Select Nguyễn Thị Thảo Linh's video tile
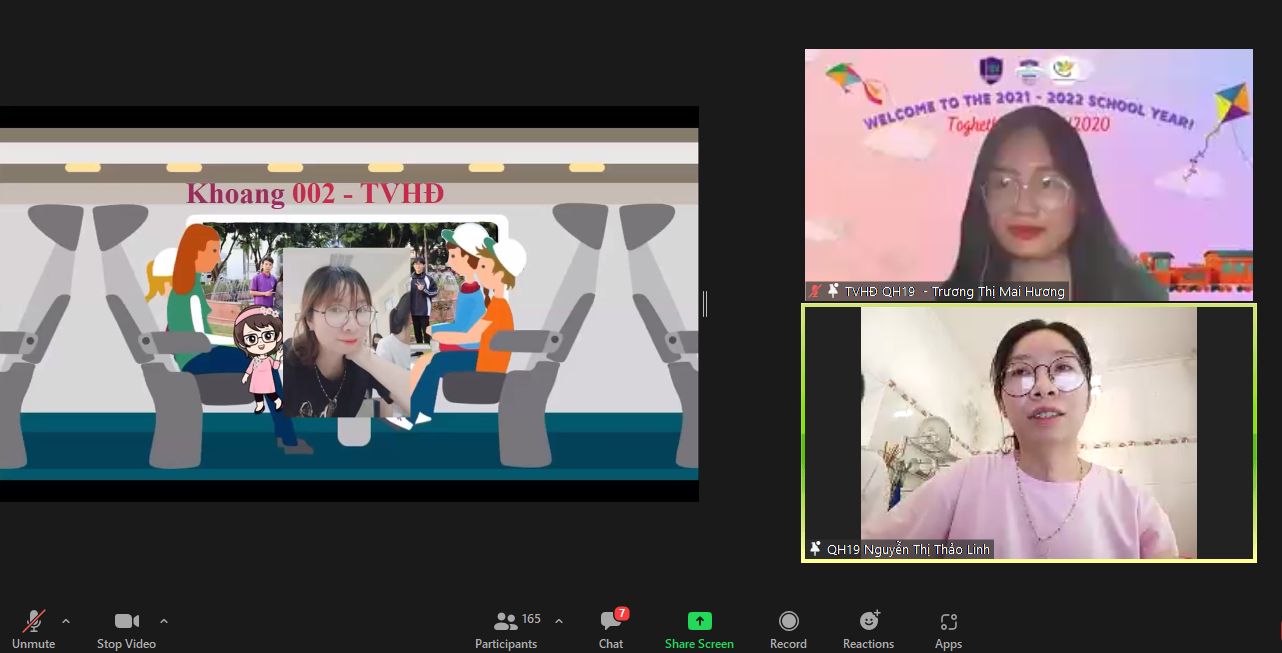 [1028, 430]
